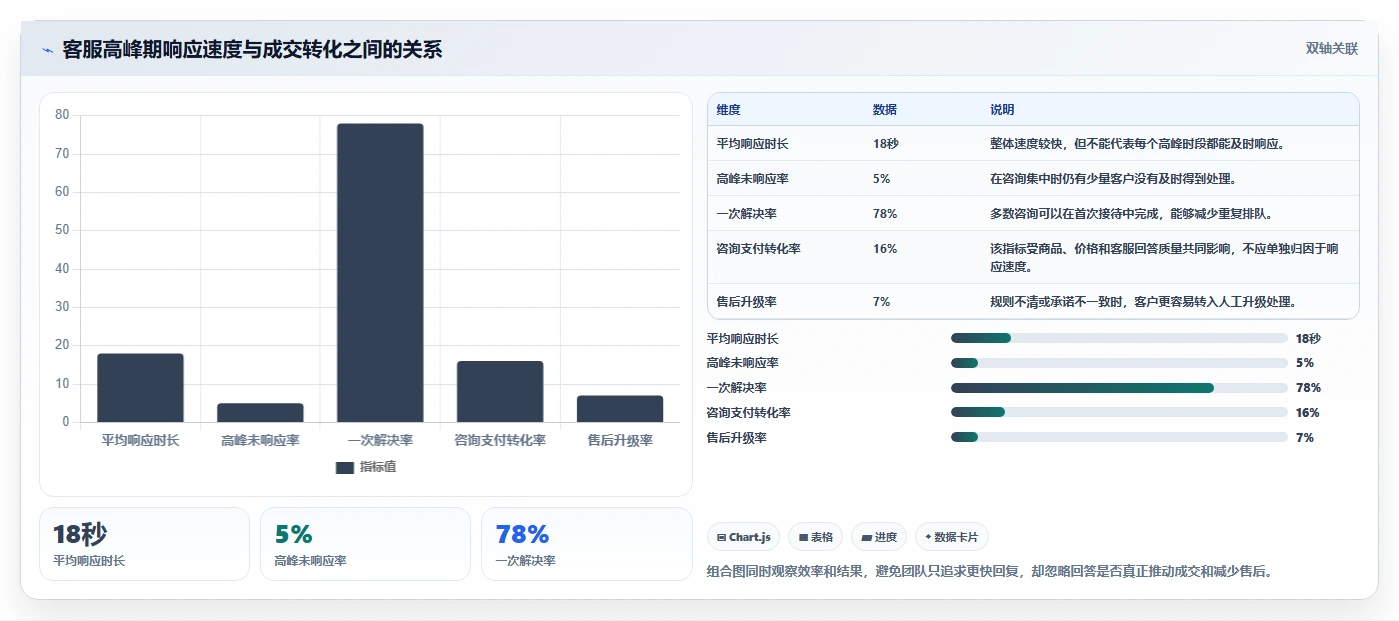Screen dimensions: 1399x621
Task: Click the 5% value in the table
Action: pos(881,179)
